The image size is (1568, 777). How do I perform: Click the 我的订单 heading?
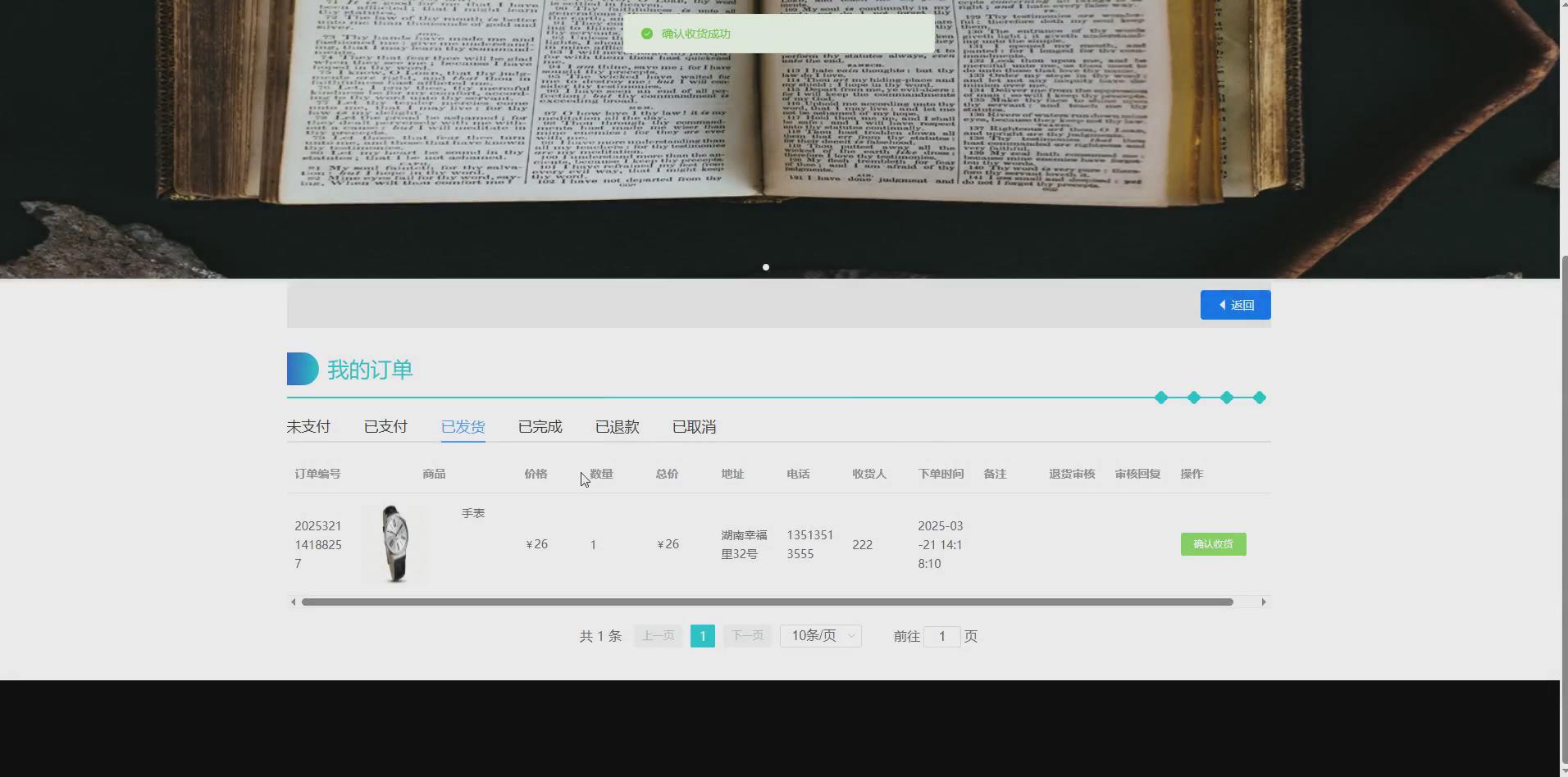[370, 370]
